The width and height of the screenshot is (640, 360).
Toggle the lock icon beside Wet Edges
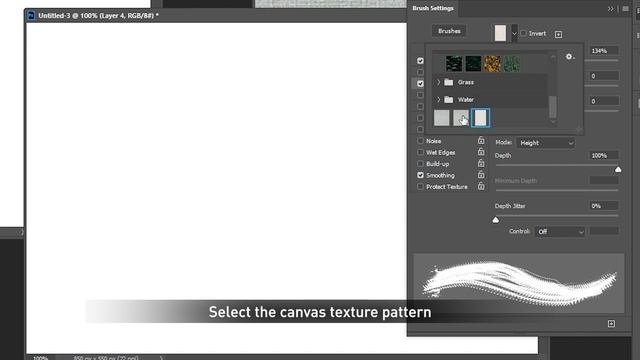click(x=481, y=152)
